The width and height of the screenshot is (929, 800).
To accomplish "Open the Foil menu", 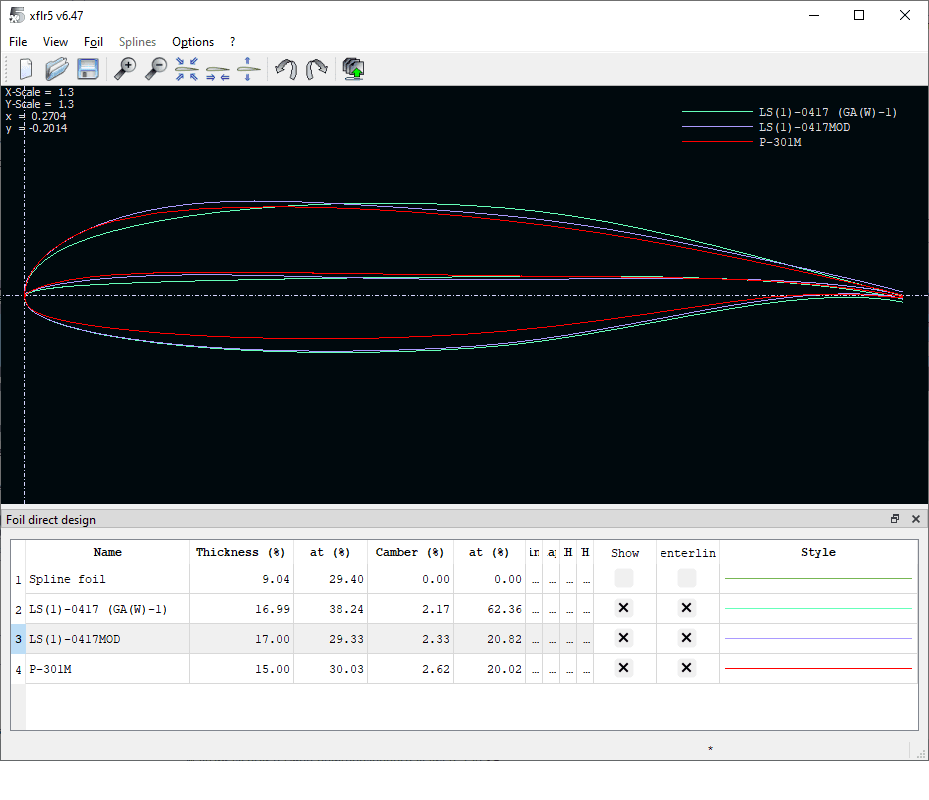I will (x=93, y=42).
